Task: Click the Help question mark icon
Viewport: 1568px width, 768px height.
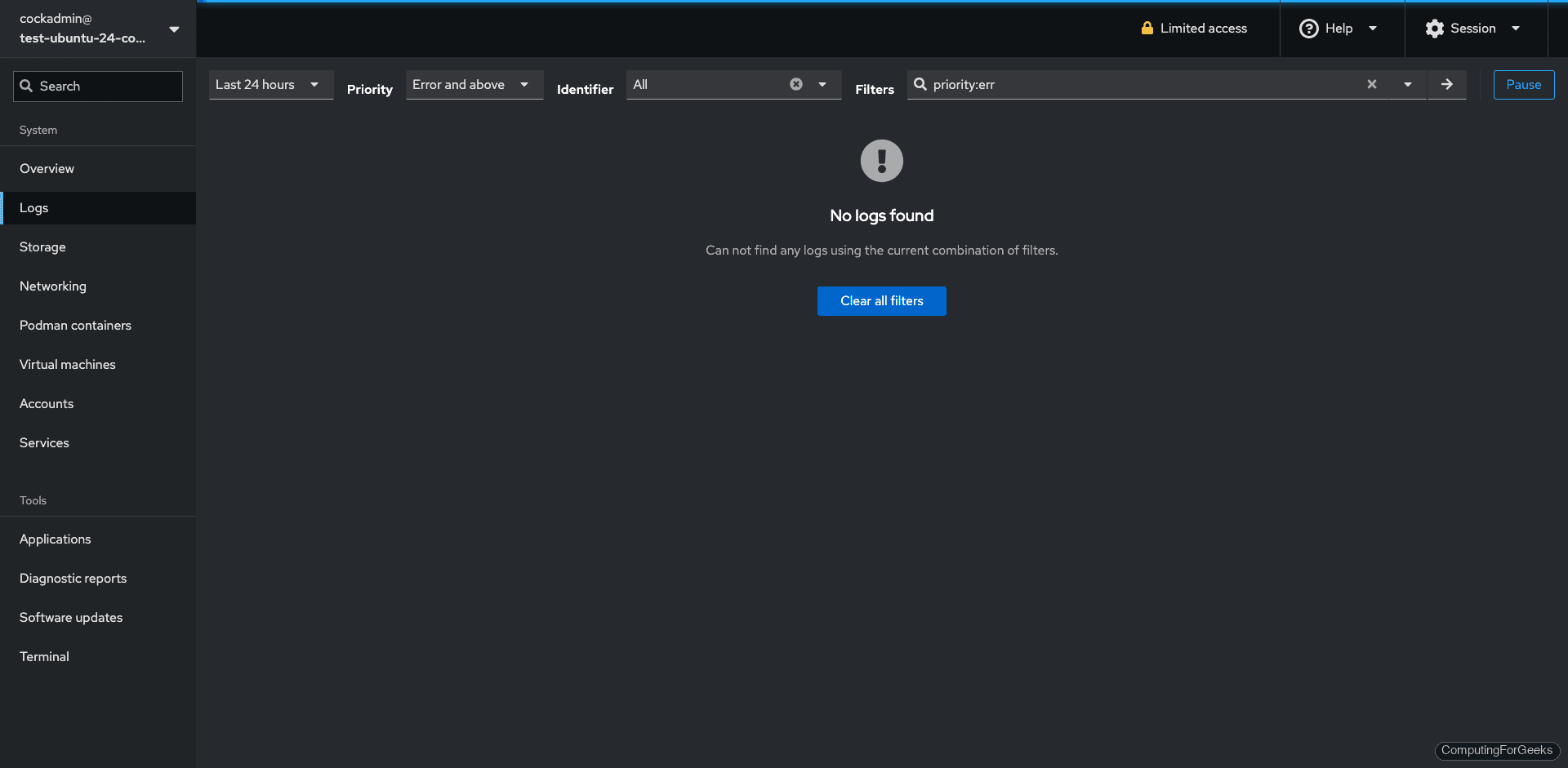Action: point(1308,29)
